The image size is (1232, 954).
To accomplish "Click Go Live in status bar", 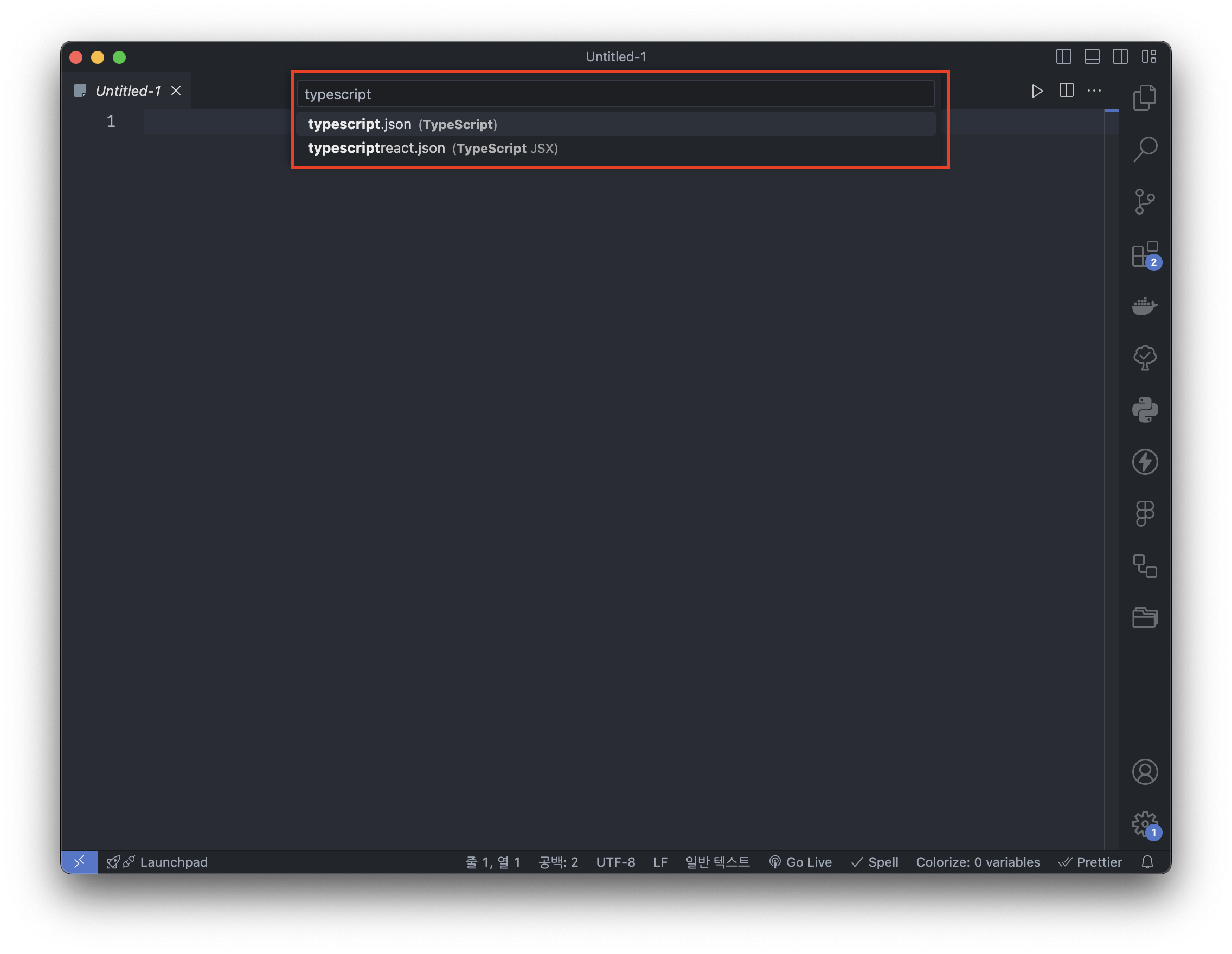I will (x=800, y=862).
